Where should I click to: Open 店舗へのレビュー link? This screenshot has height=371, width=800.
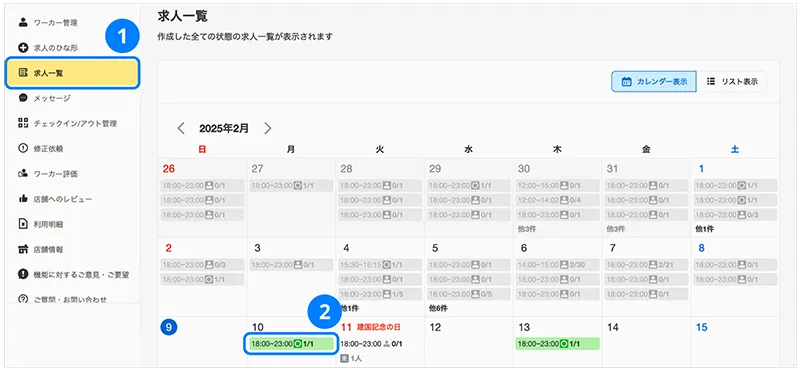(63, 199)
